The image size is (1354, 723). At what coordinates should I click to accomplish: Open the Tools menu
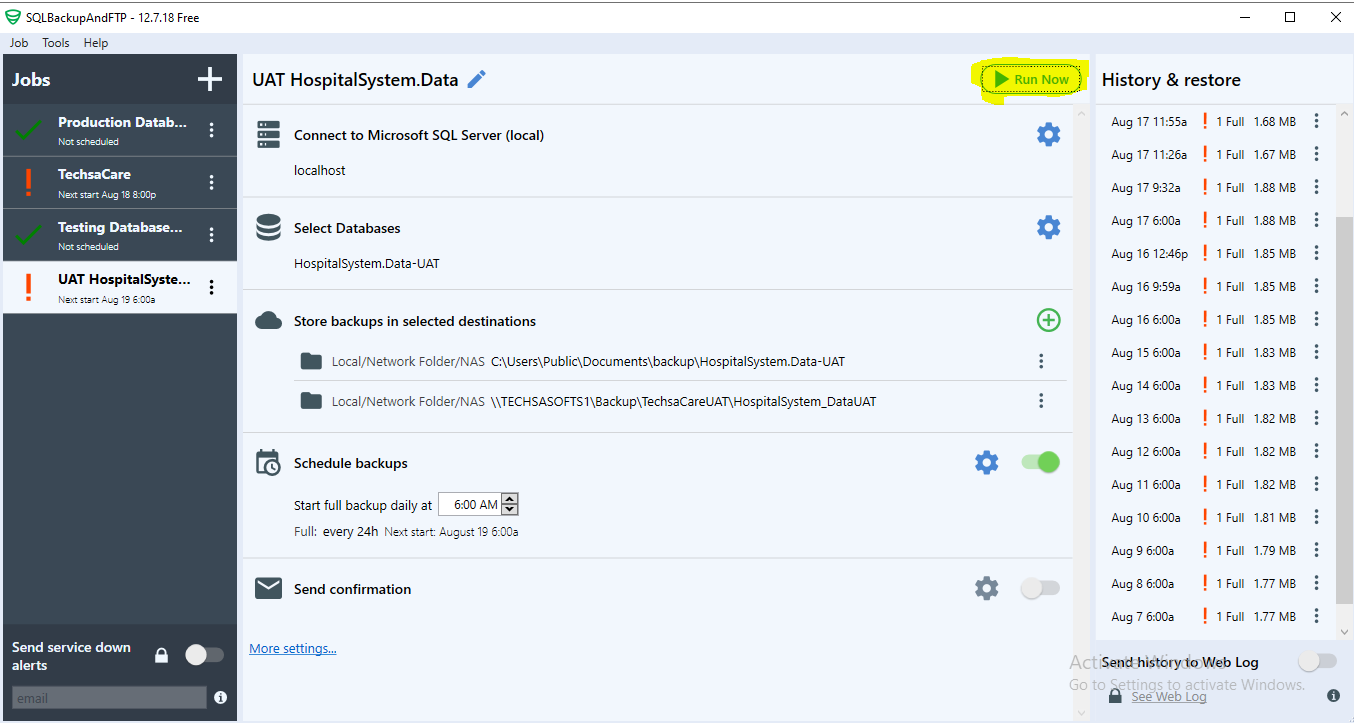56,43
